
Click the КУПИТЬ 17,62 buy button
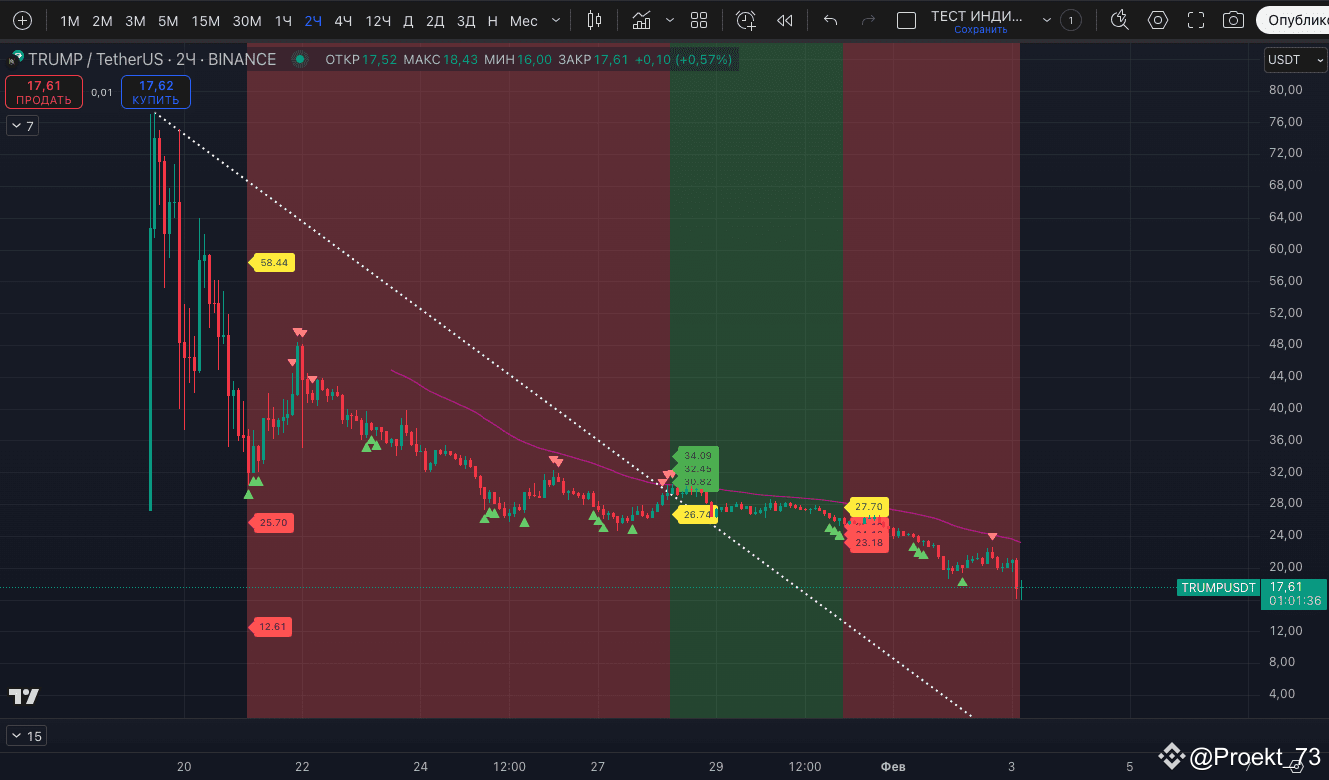(x=156, y=92)
